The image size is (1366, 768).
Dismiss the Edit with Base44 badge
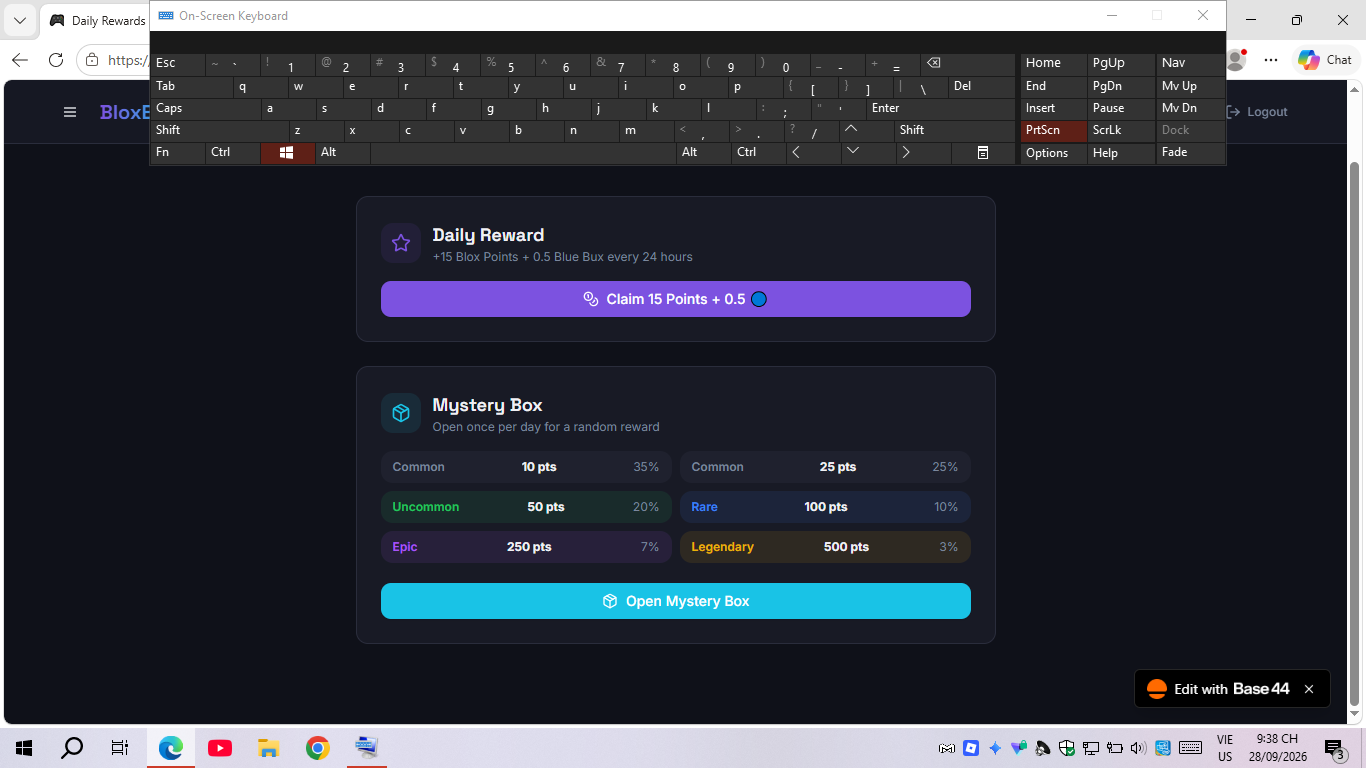click(1309, 689)
